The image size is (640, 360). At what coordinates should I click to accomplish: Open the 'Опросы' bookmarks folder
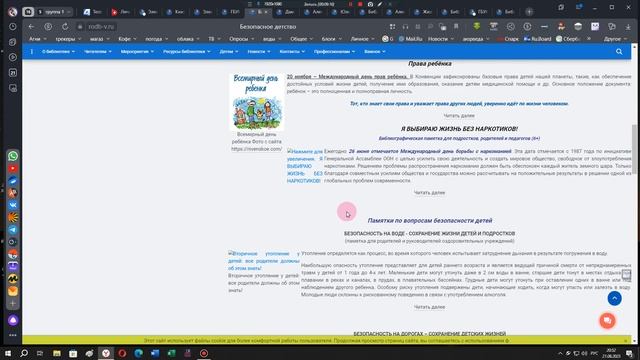241,39
